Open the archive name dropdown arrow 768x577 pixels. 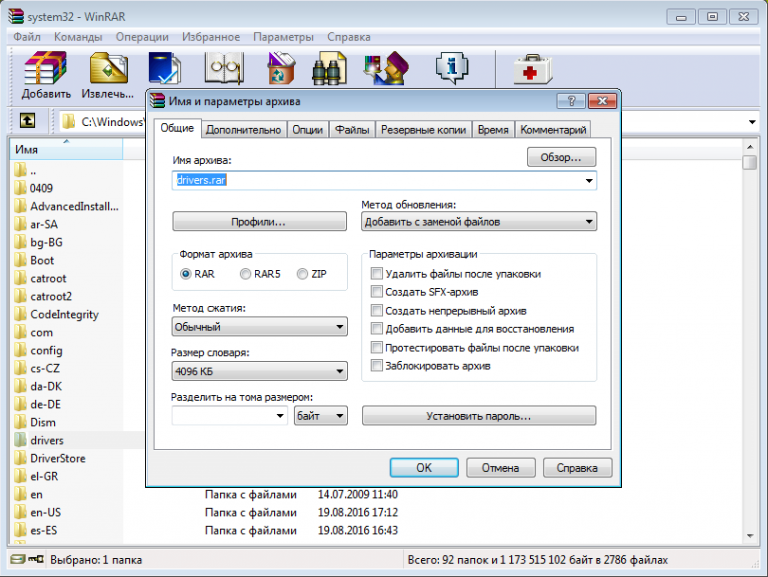point(589,180)
